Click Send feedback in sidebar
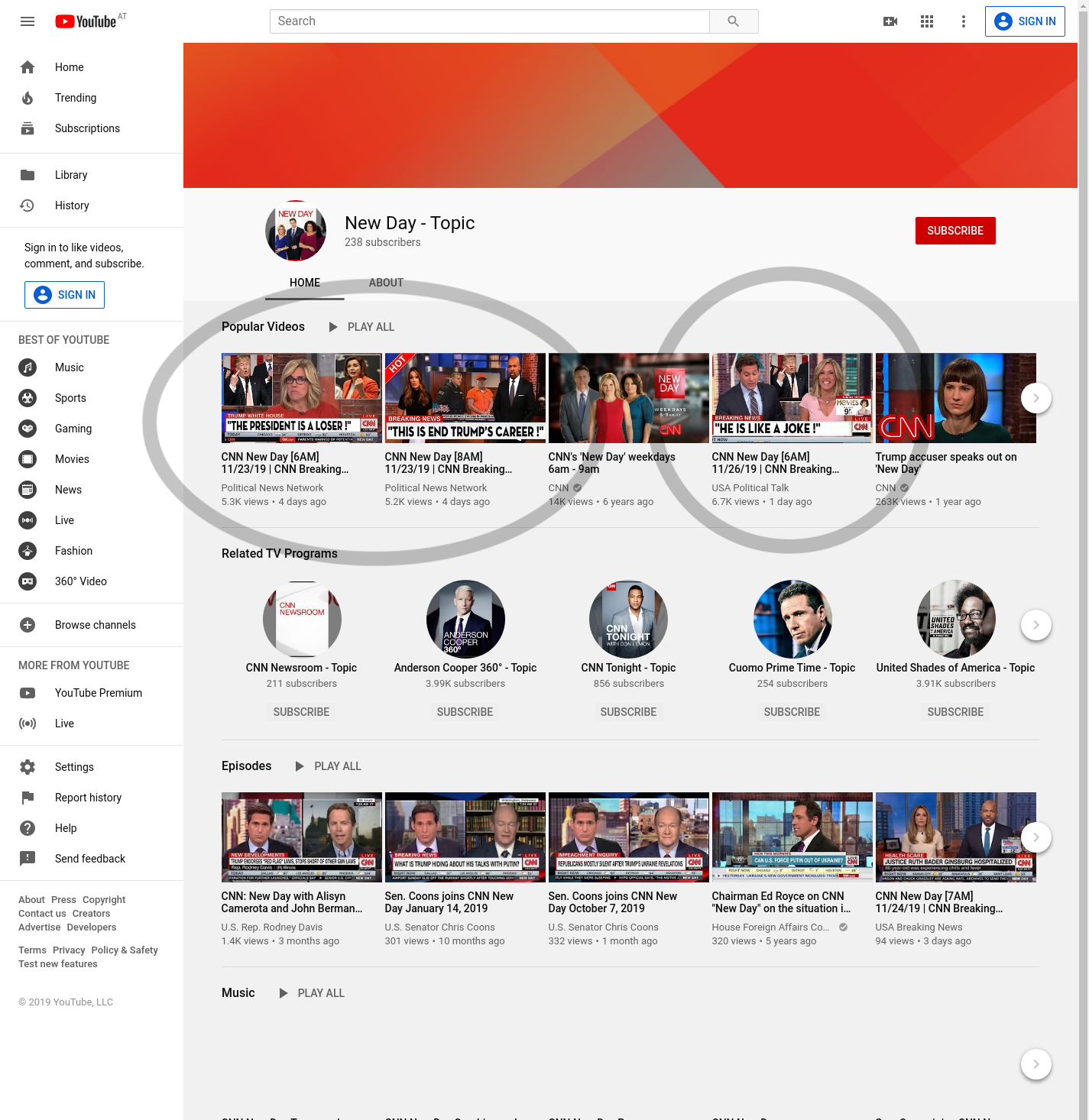Screen dimensions: 1089x1120 click(92, 859)
